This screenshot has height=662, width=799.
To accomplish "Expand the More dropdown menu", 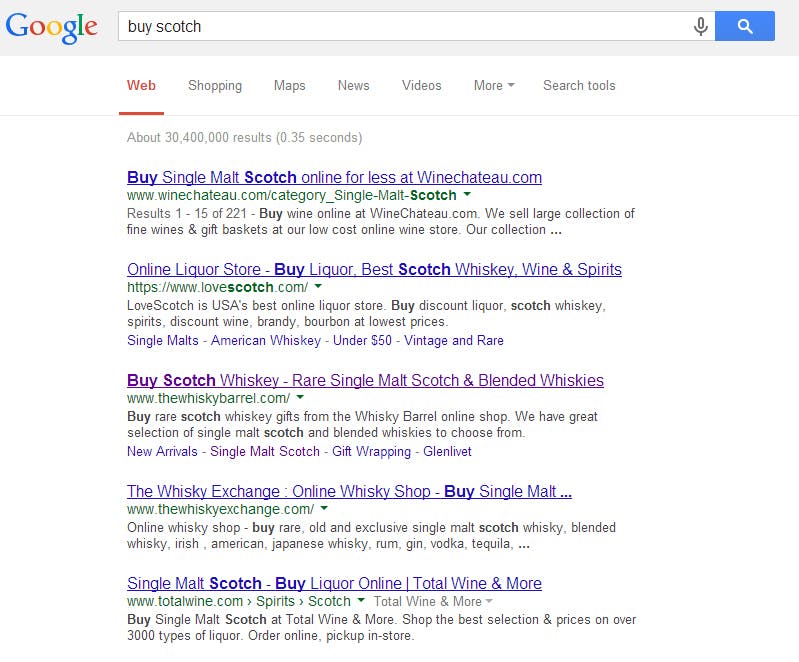I will (x=494, y=86).
